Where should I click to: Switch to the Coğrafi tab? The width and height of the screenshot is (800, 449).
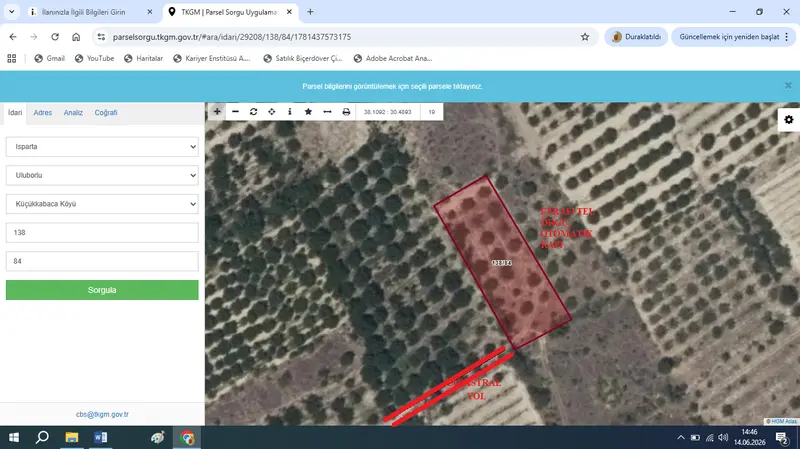(106, 112)
